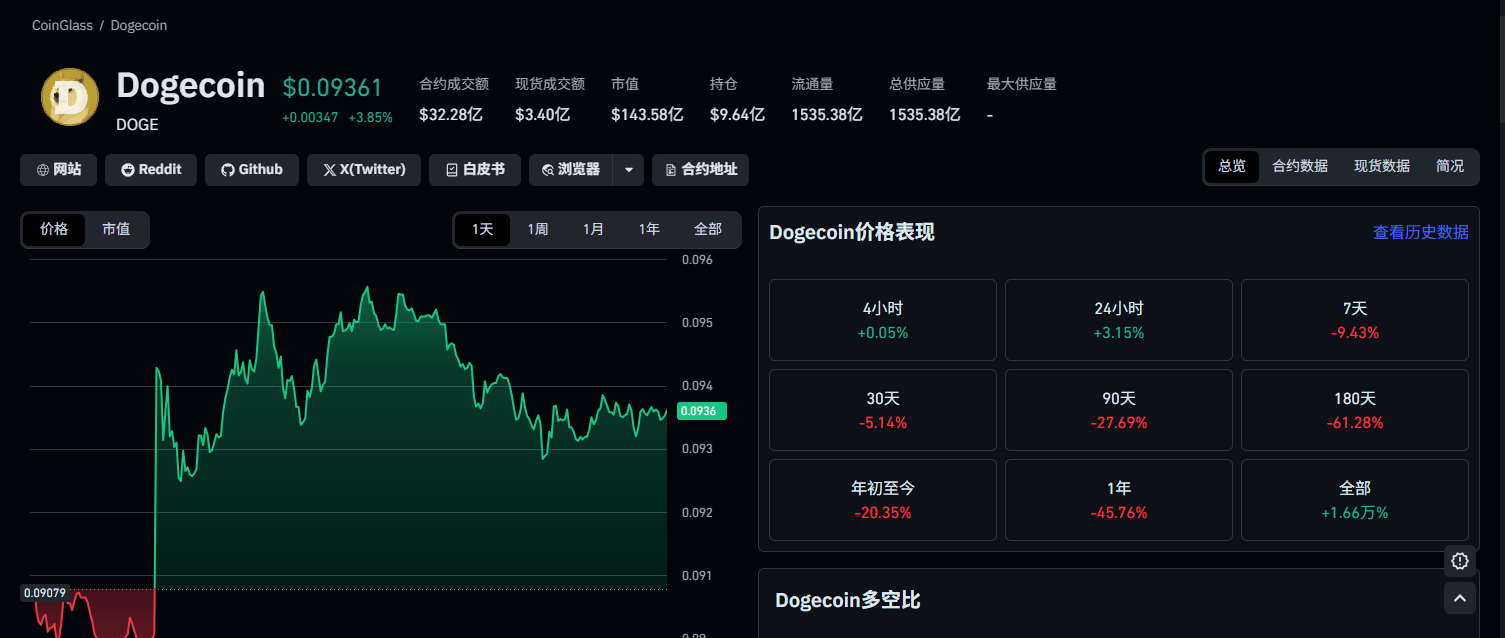
Task: Click the floating settings gear icon
Action: 1459,561
